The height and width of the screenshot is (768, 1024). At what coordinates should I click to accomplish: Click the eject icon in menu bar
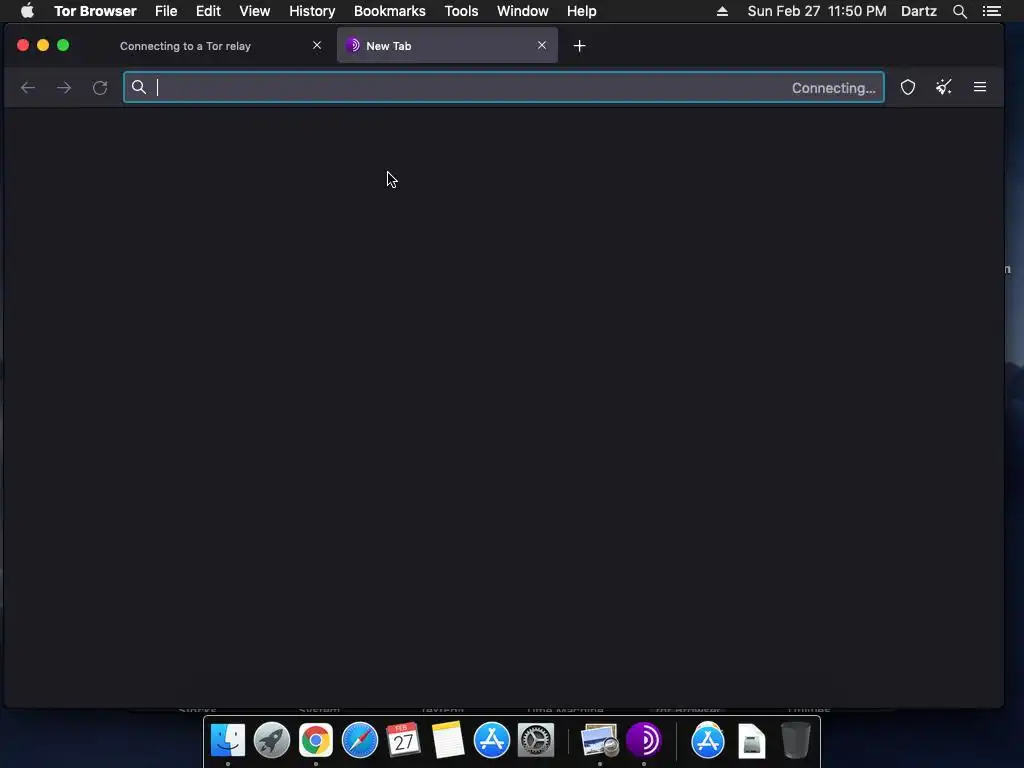tap(722, 11)
